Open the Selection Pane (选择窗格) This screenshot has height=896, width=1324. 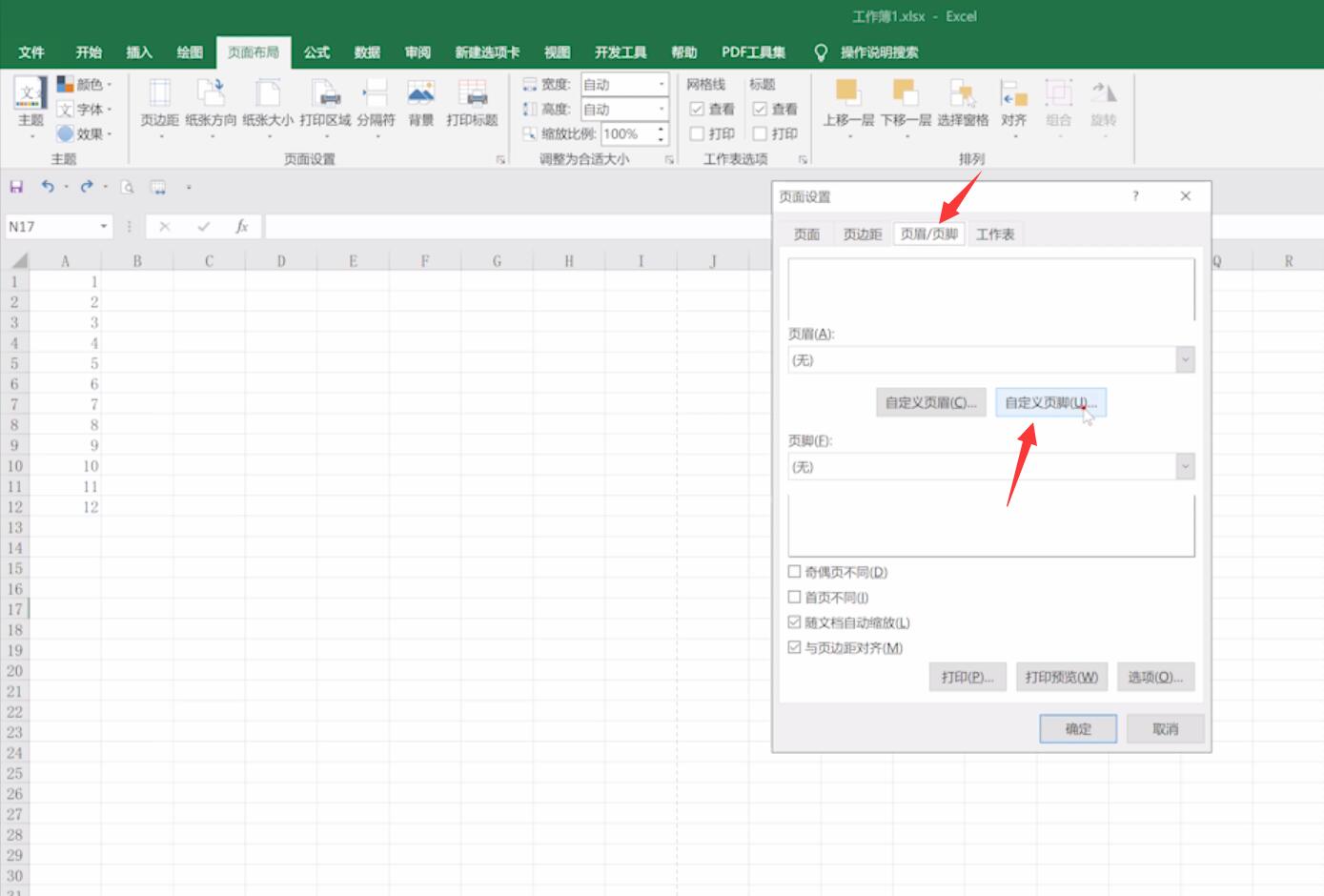point(963,103)
